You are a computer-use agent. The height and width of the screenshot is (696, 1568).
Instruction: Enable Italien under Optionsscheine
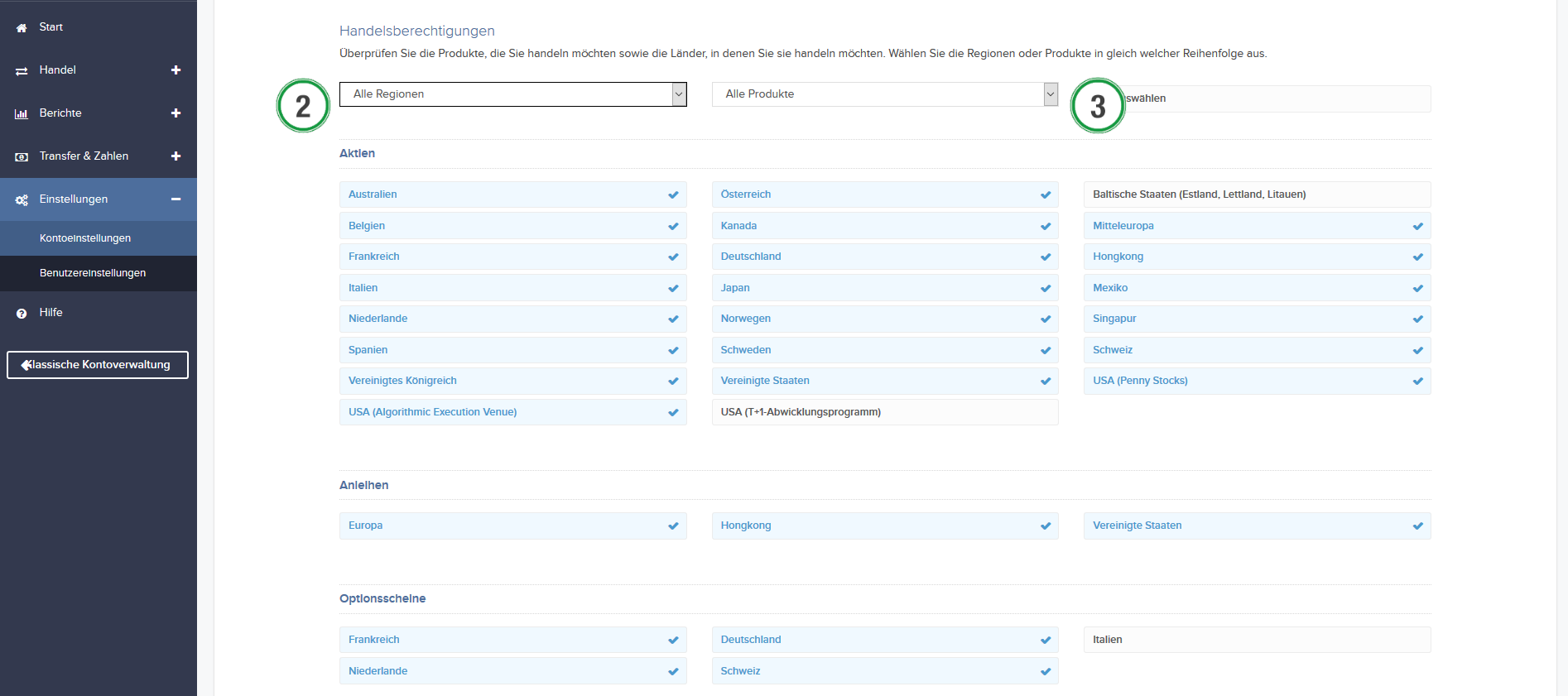1258,640
